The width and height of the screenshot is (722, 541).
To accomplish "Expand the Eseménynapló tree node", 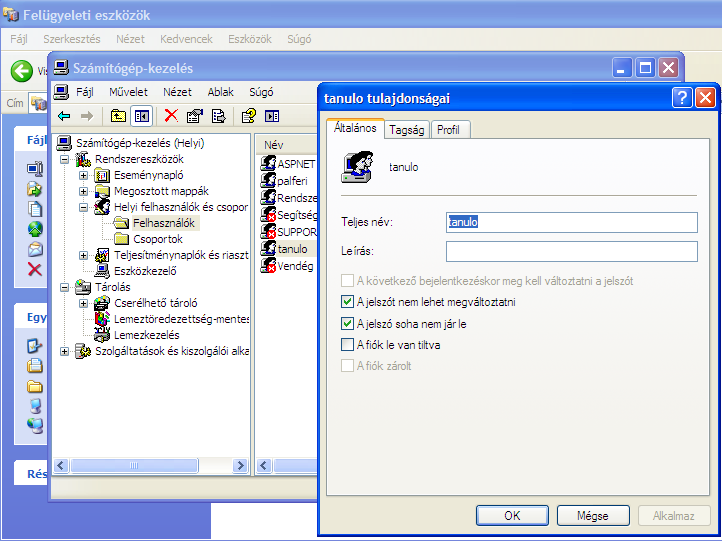I will 84,175.
